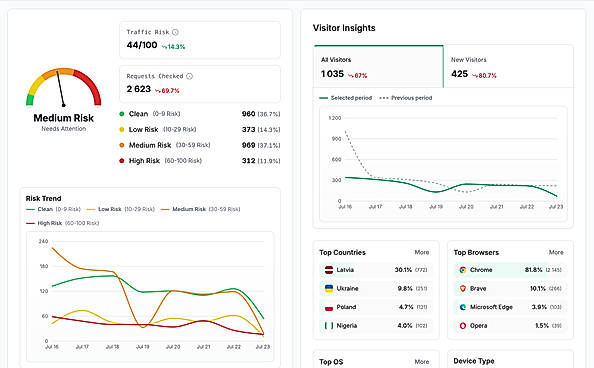This screenshot has width=594, height=368.
Task: Open More in Top Browsers
Action: 556,252
